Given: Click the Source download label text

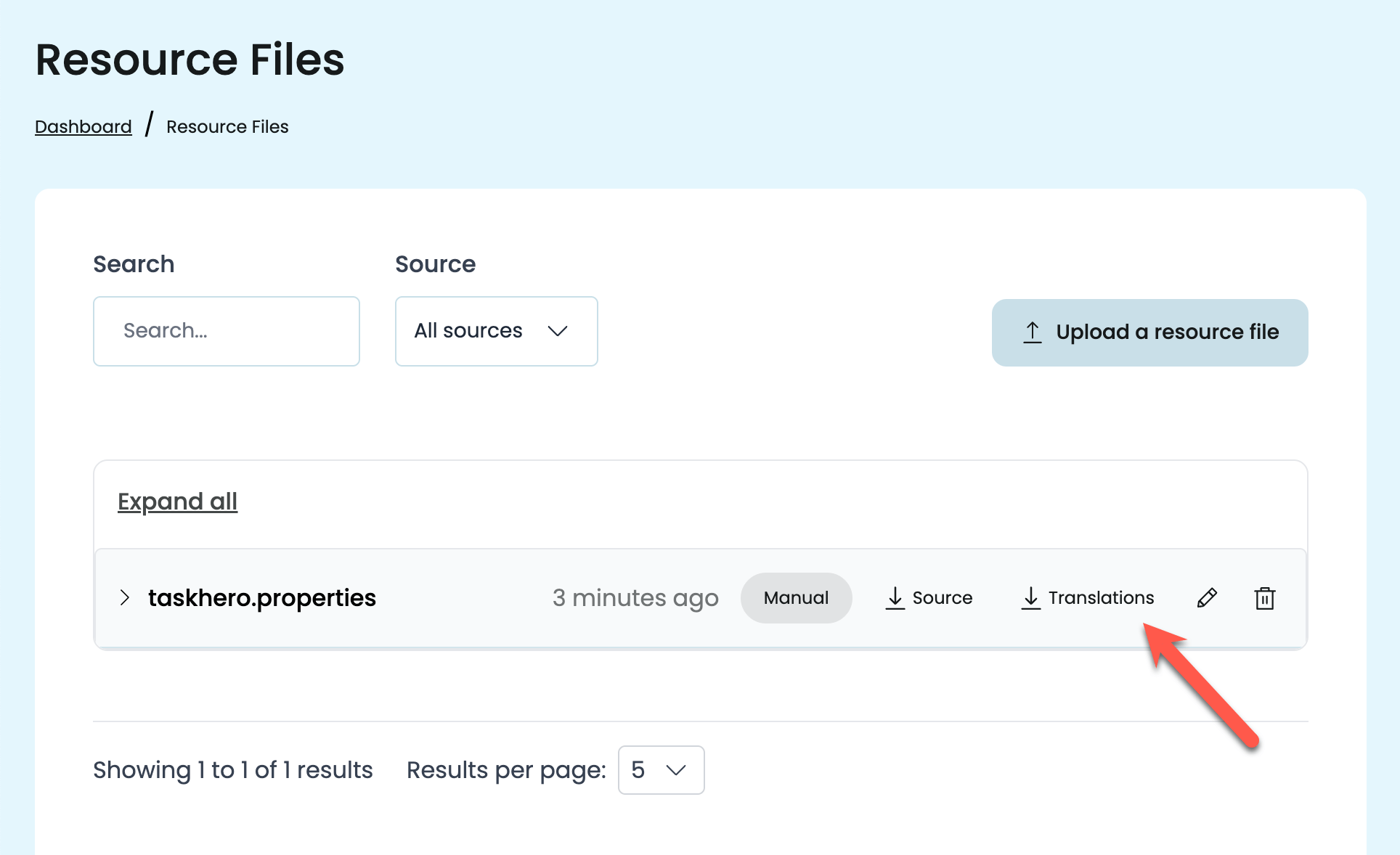Looking at the screenshot, I should pyautogui.click(x=942, y=598).
